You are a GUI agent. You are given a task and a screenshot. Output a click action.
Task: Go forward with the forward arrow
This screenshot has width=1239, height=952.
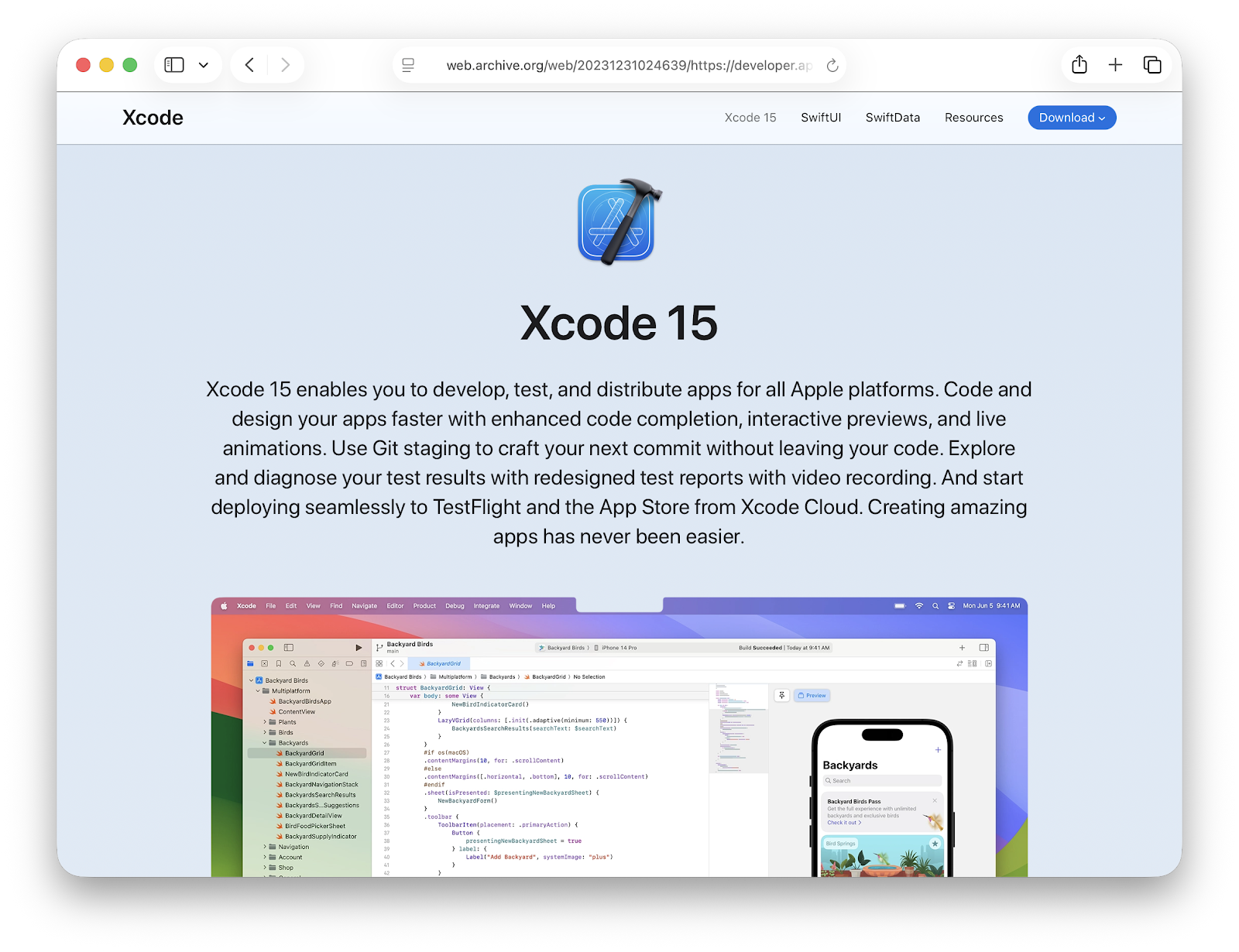(286, 65)
